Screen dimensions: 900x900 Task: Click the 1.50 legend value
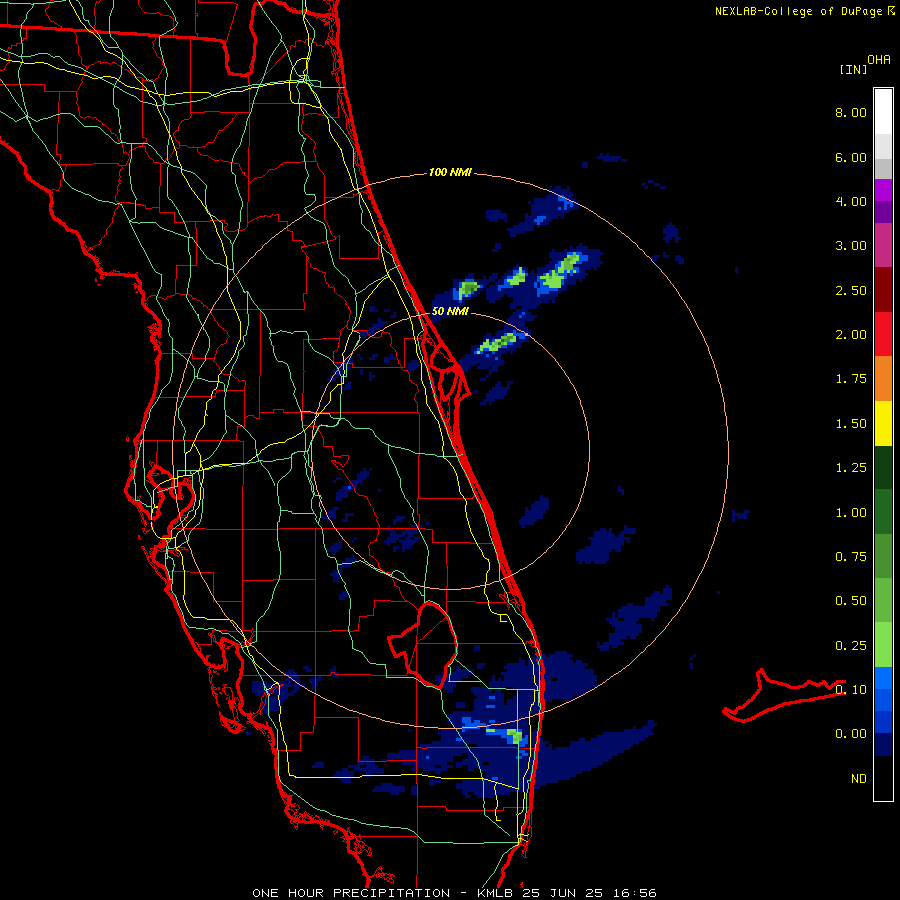point(851,424)
